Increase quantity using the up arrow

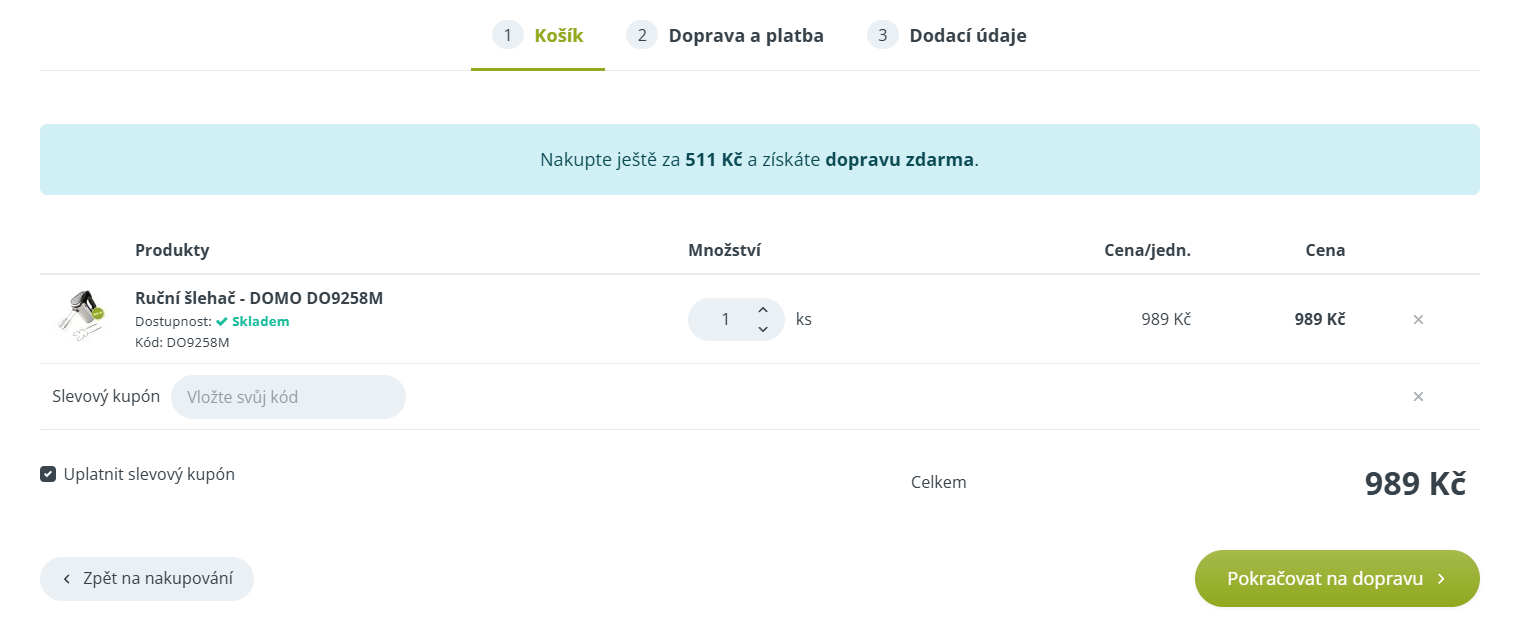click(x=762, y=309)
